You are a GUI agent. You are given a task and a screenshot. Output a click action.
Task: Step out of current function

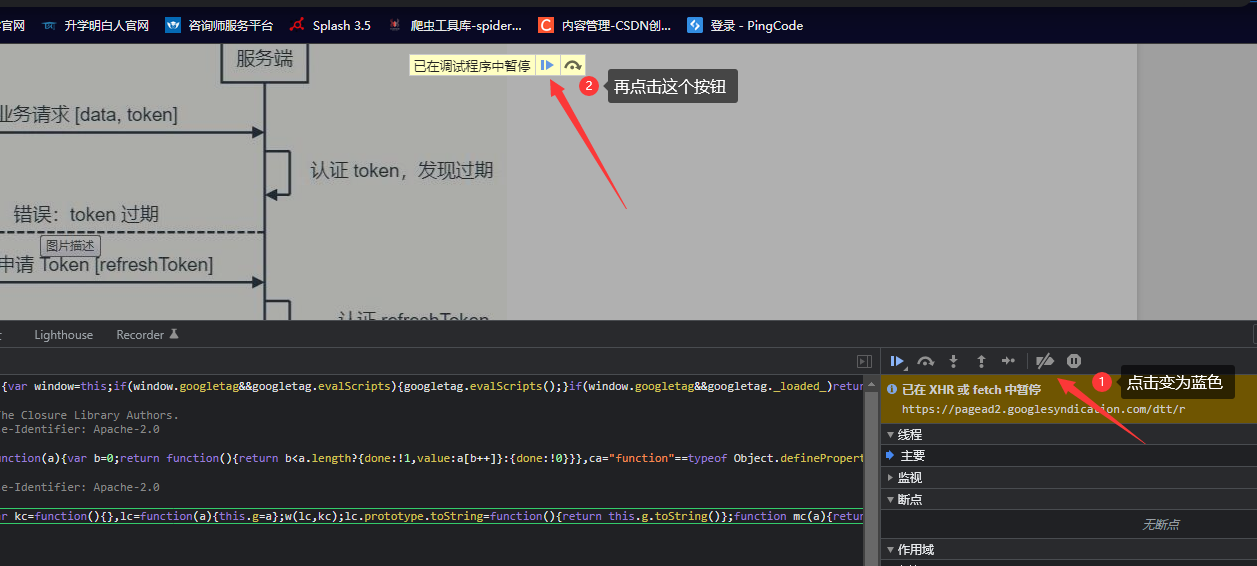(x=982, y=361)
